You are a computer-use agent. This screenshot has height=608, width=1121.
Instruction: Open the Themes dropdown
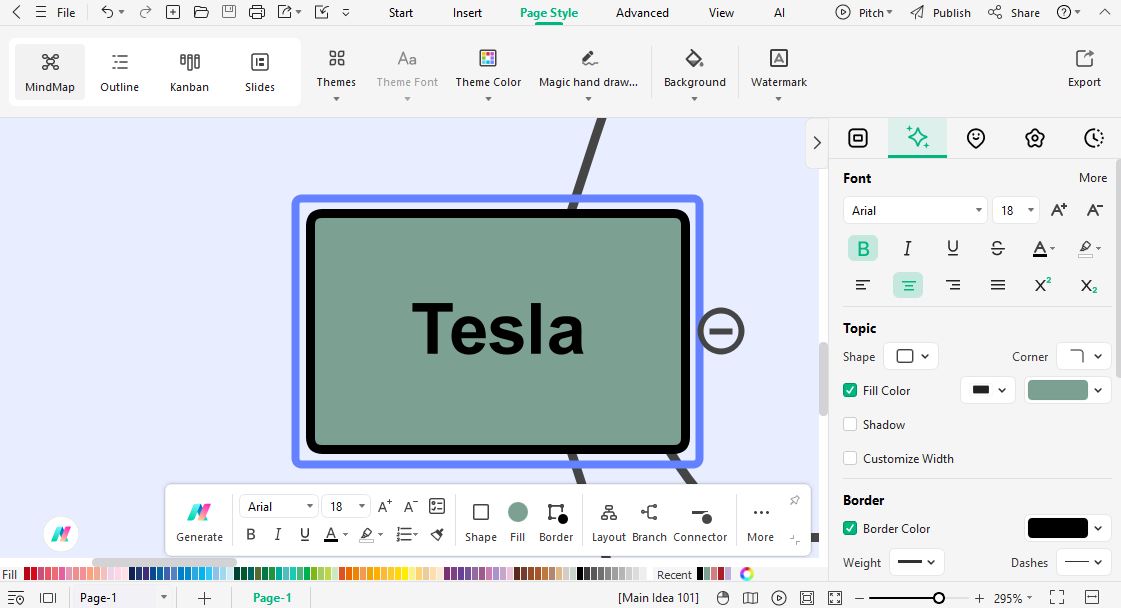pyautogui.click(x=336, y=74)
